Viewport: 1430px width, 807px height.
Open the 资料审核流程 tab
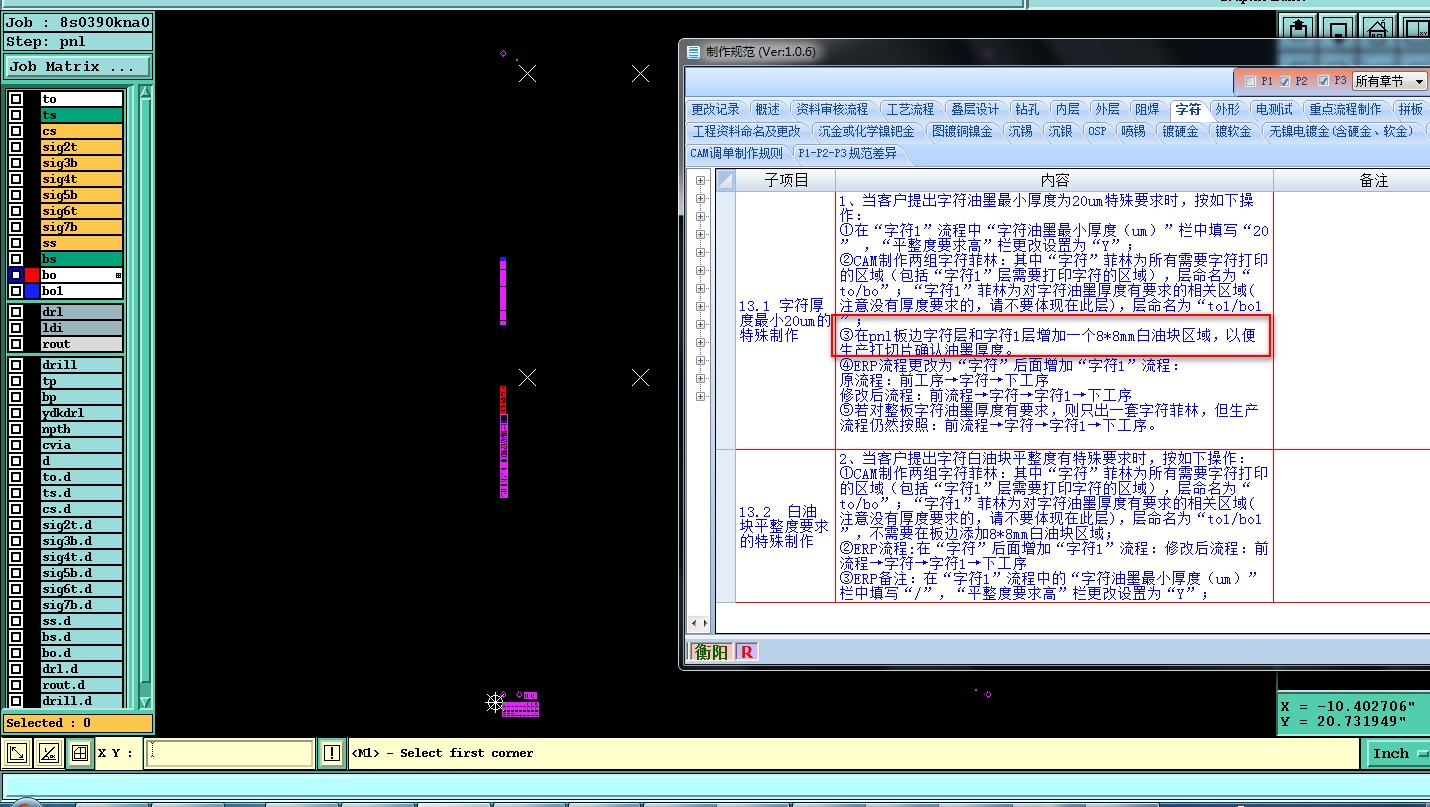[832, 109]
